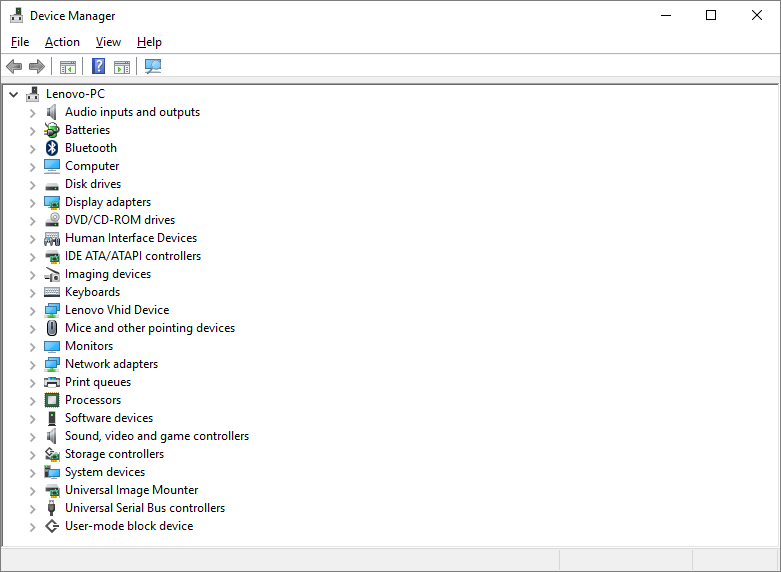This screenshot has width=781, height=572.
Task: Select the Print queues label
Action: [x=98, y=382]
